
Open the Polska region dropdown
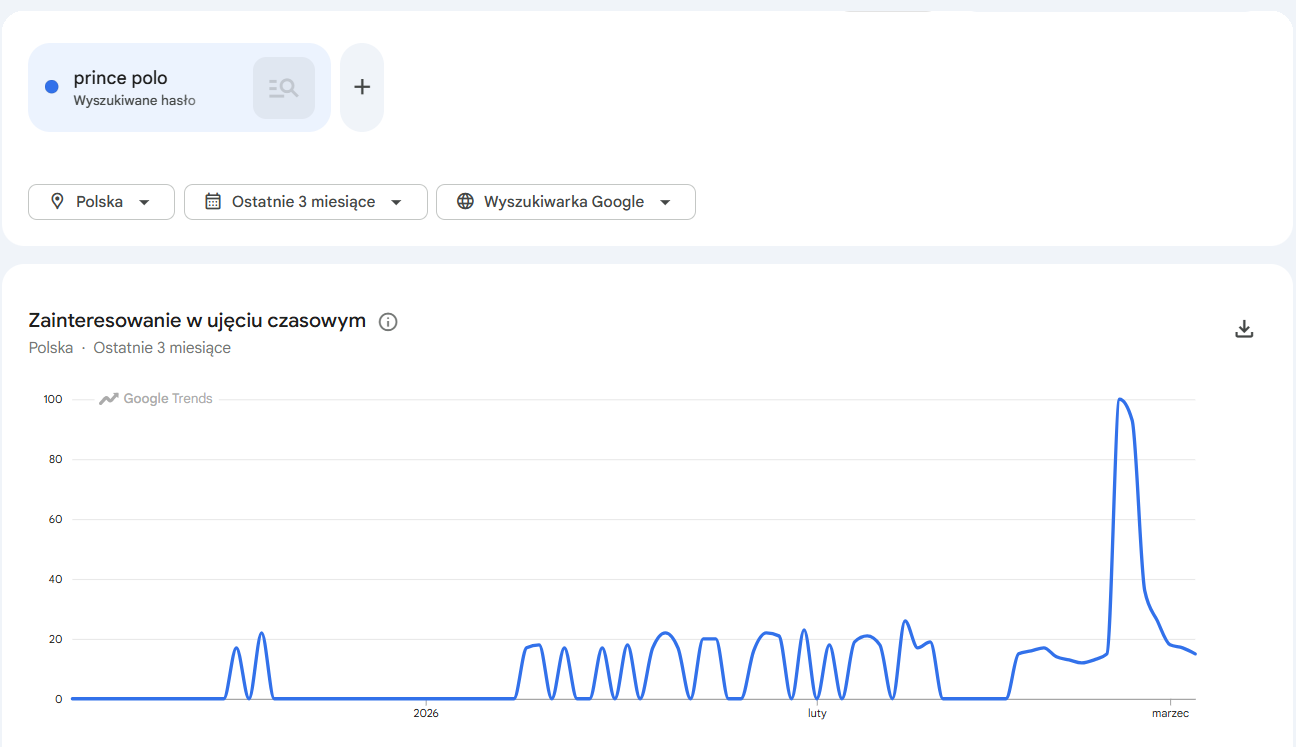click(x=101, y=201)
